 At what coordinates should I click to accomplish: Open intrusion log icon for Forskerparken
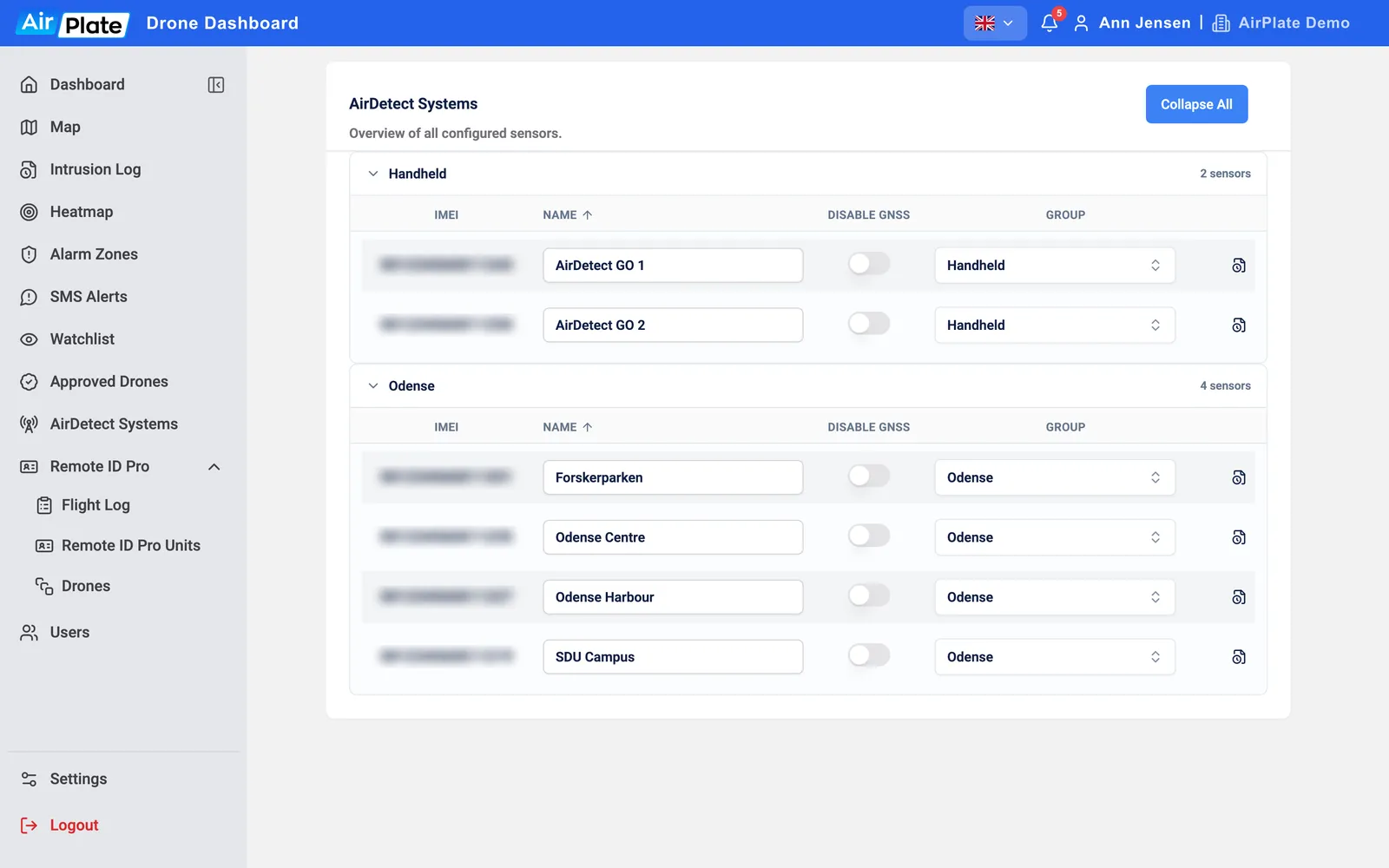coord(1239,478)
